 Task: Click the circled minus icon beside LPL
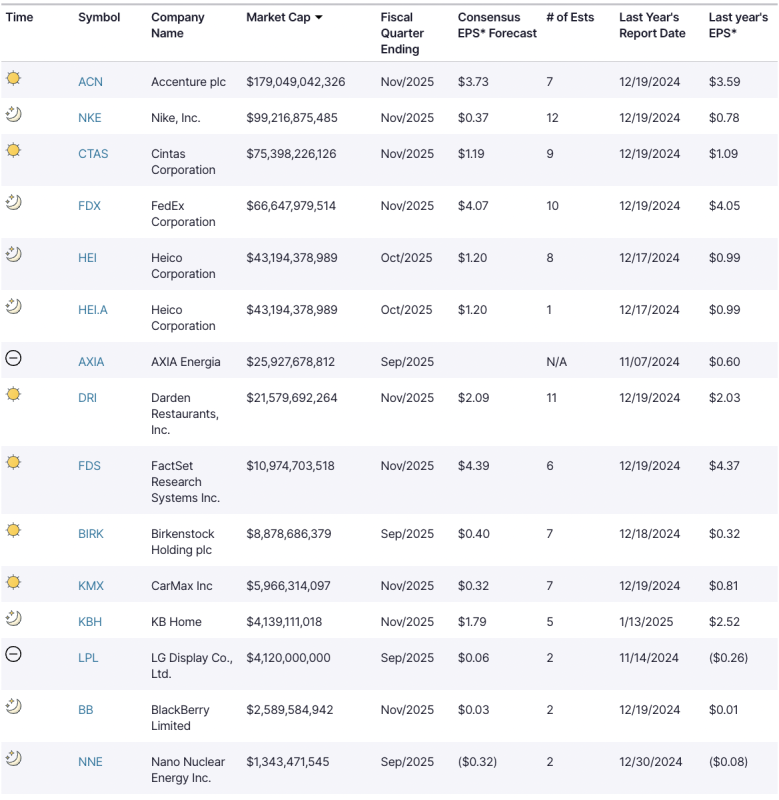point(13,654)
